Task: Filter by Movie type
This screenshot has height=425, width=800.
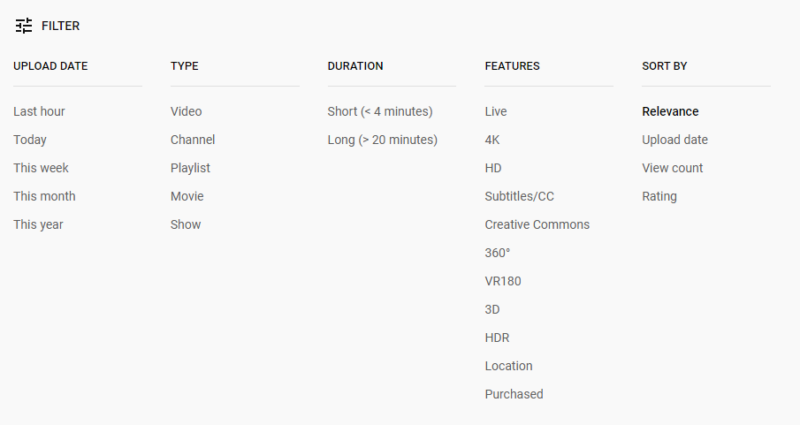Action: click(187, 196)
